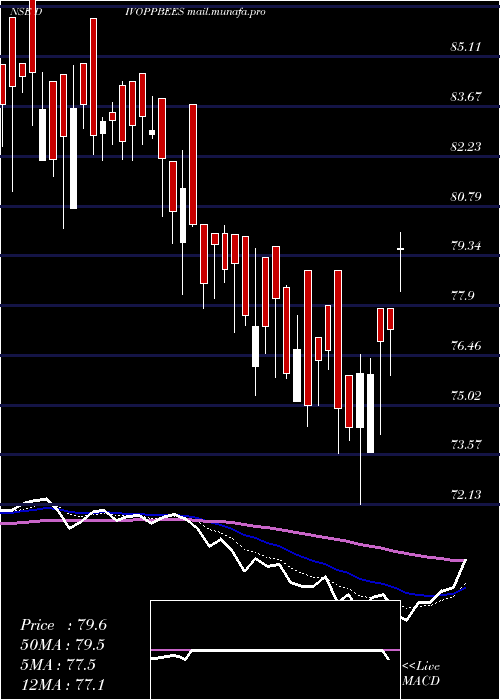
Task: Click the Price : 79.6 readout
Action: [x=63, y=625]
